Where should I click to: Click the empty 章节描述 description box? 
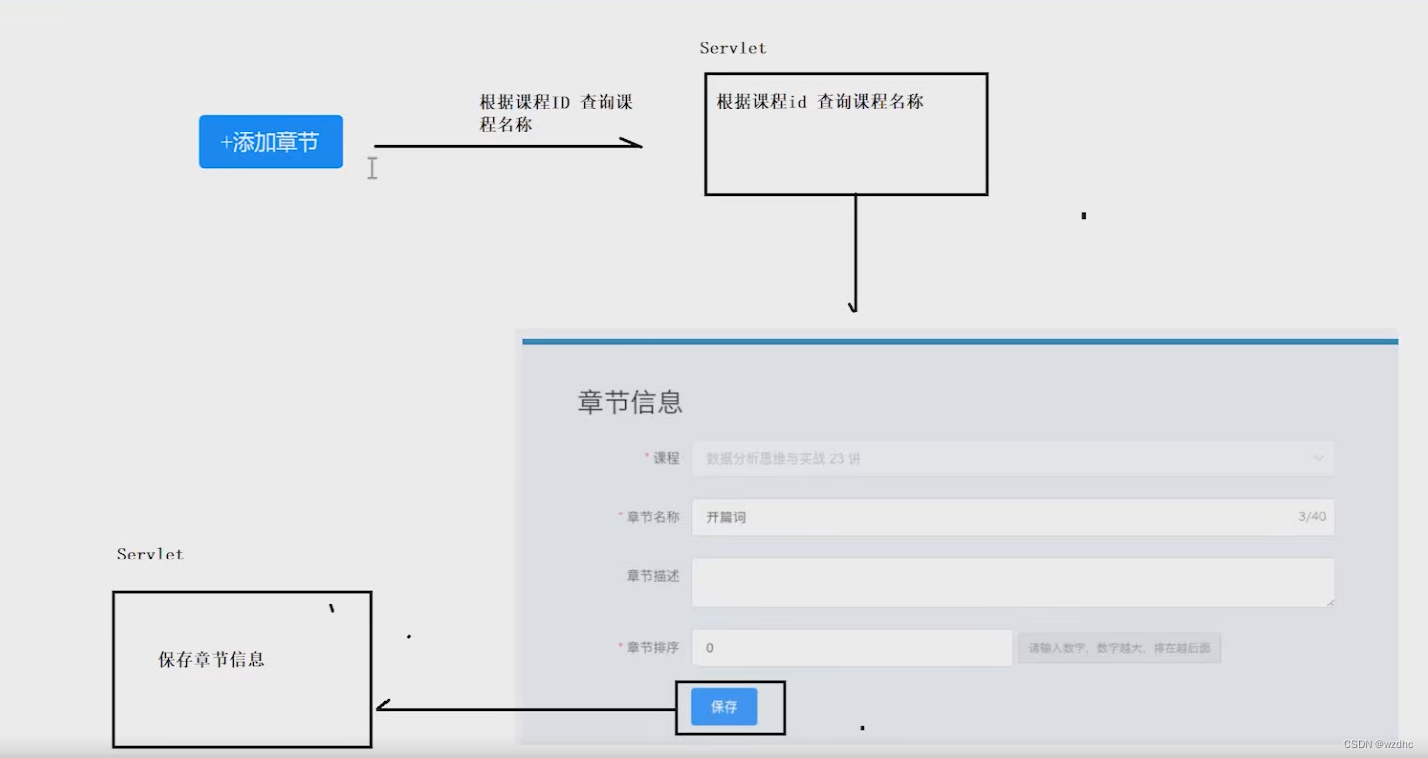click(1012, 582)
